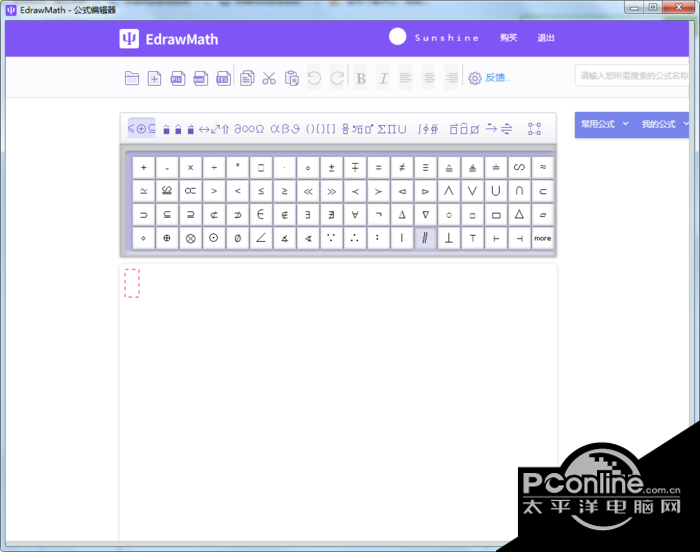Insert the circled times ⊗ symbol
The image size is (700, 552).
point(191,238)
